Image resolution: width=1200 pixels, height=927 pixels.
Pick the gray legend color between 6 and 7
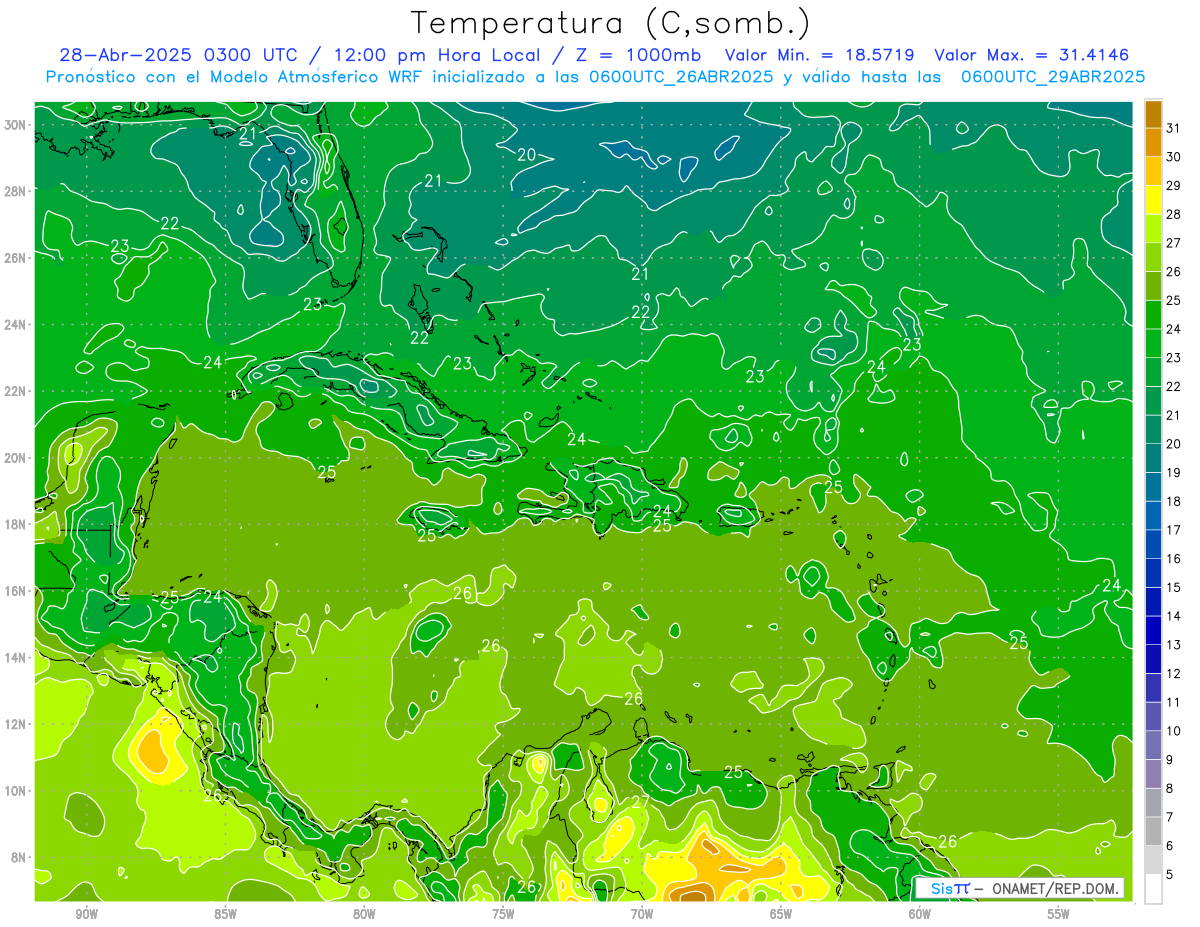coord(1153,831)
